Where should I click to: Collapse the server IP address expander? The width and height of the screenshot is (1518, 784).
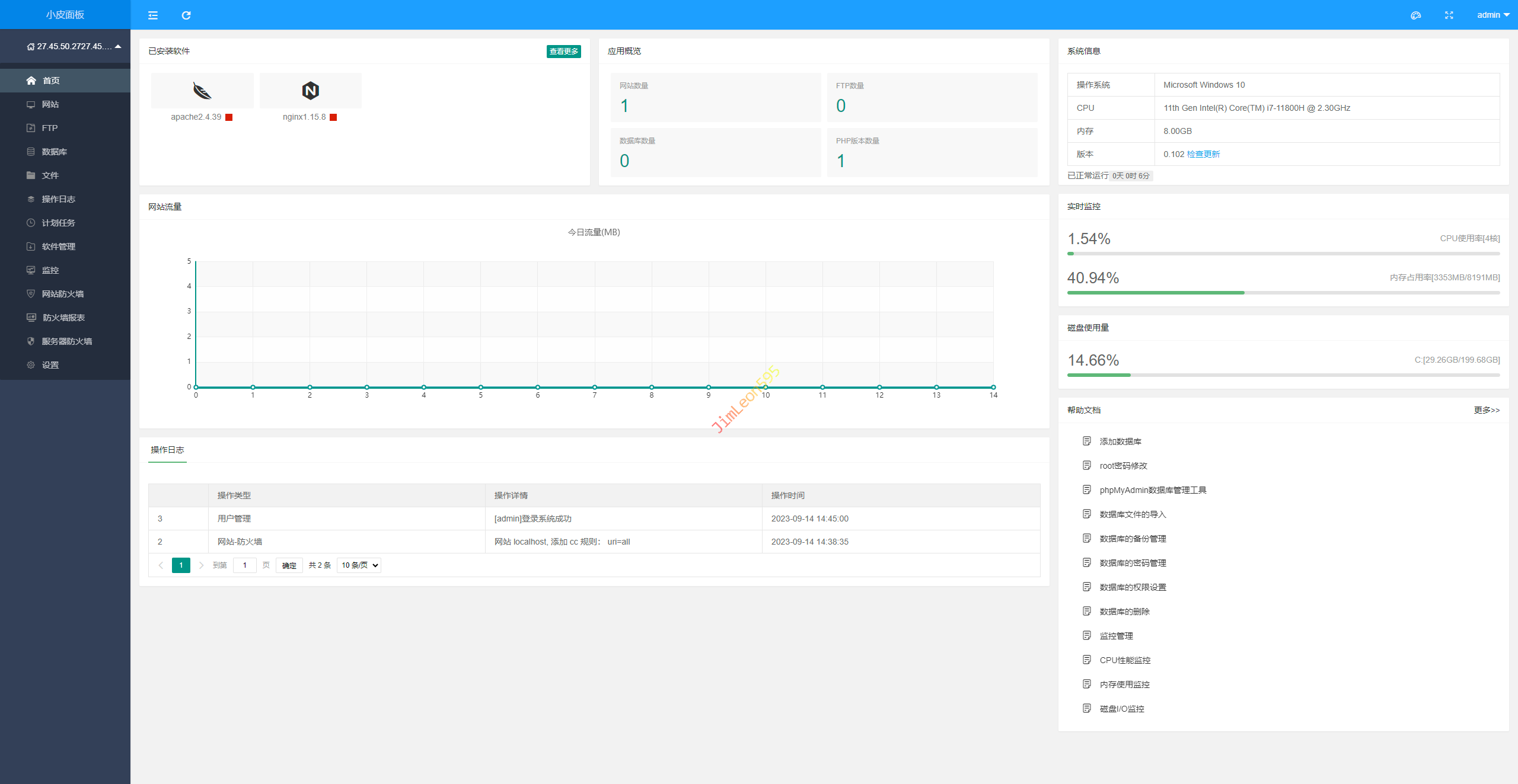coord(118,46)
